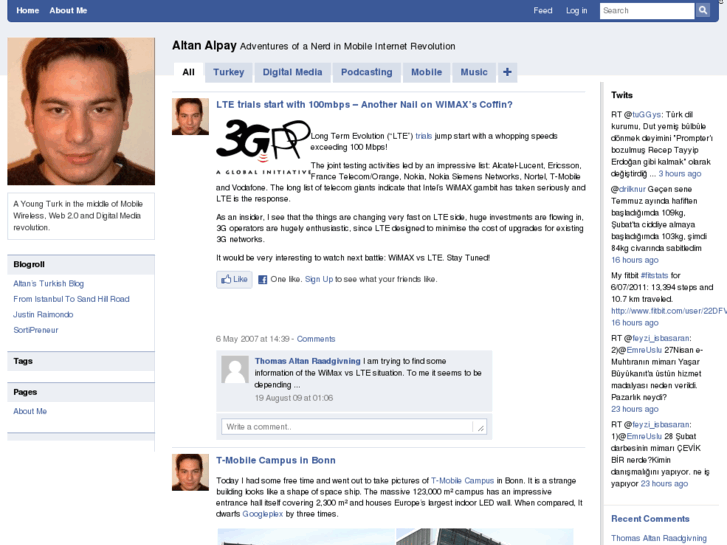Open From Istanbul To Sand Hill Road link

tap(71, 299)
